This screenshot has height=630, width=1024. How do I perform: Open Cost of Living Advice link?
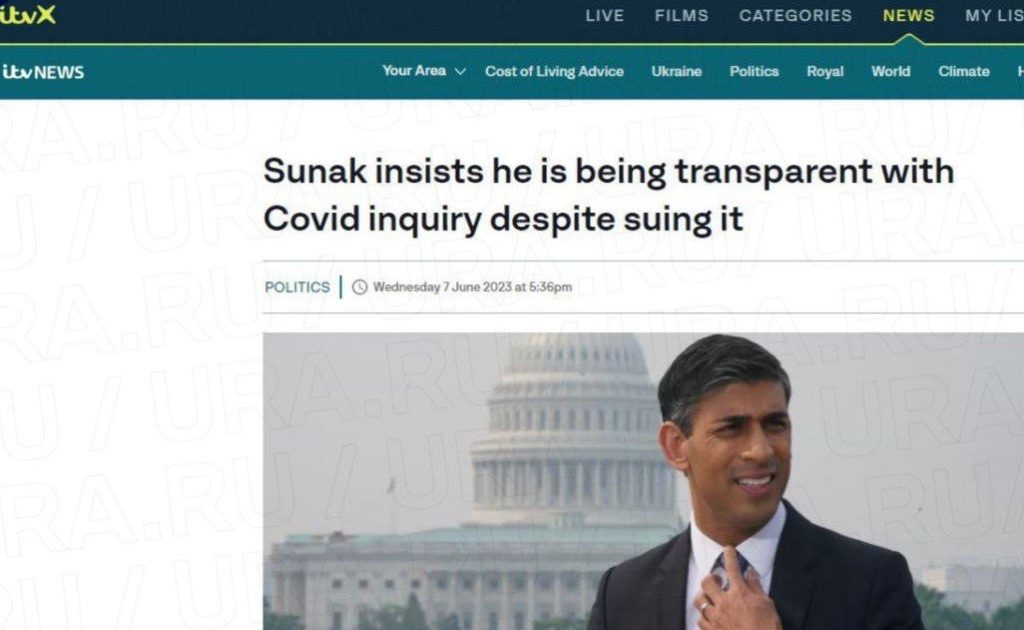pos(554,71)
